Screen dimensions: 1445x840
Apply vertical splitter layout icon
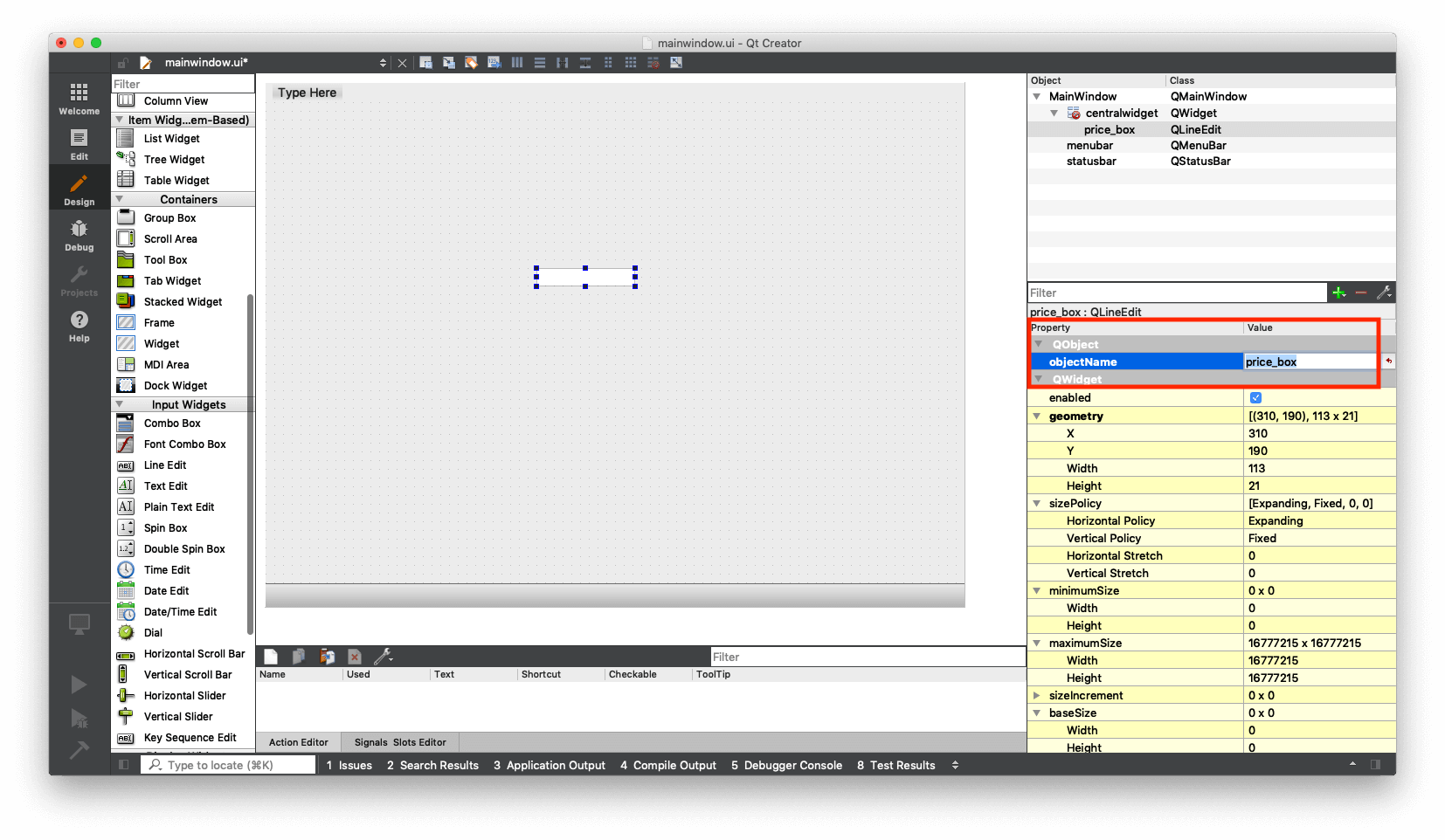(x=585, y=63)
